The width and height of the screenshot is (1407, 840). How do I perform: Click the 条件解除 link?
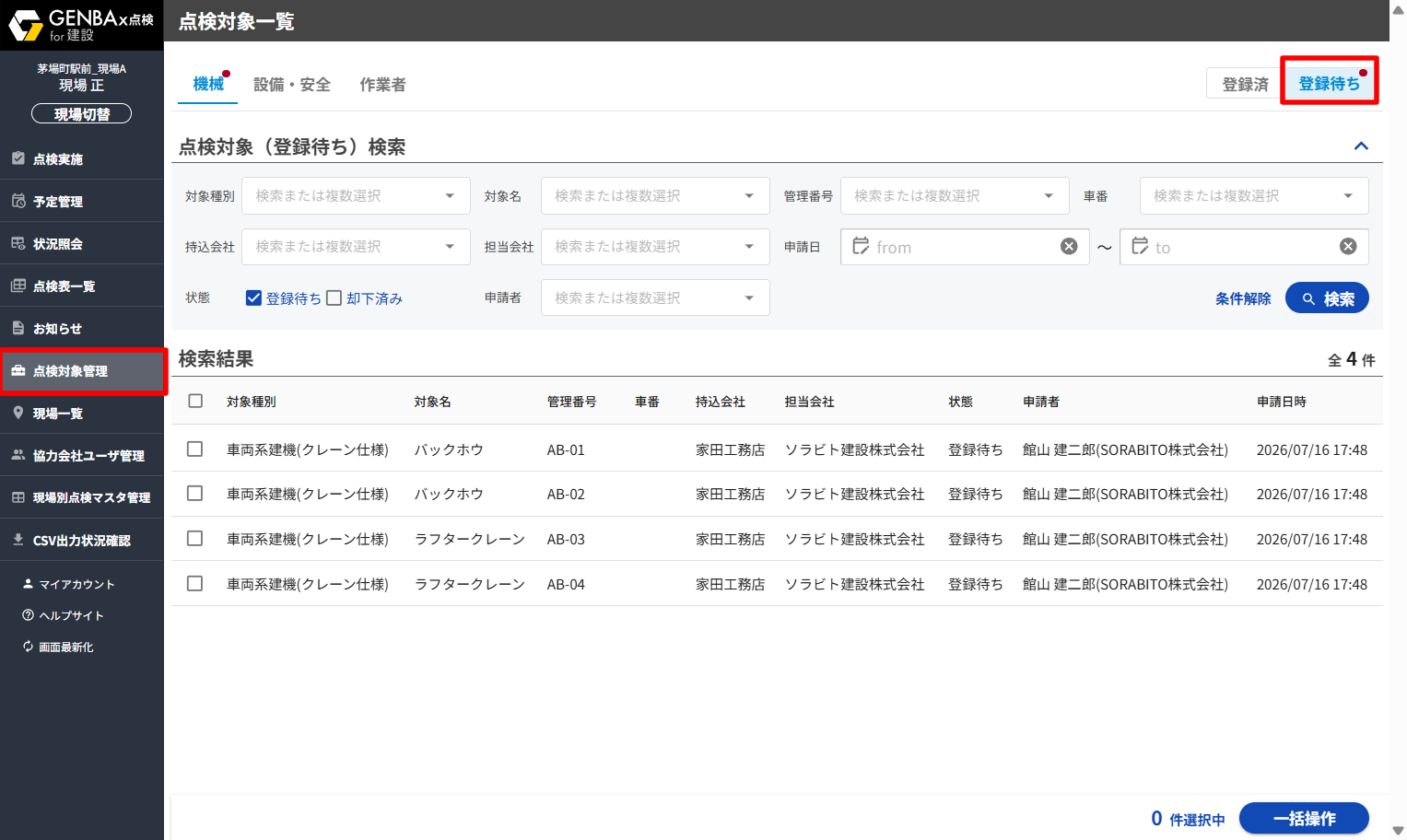point(1243,298)
